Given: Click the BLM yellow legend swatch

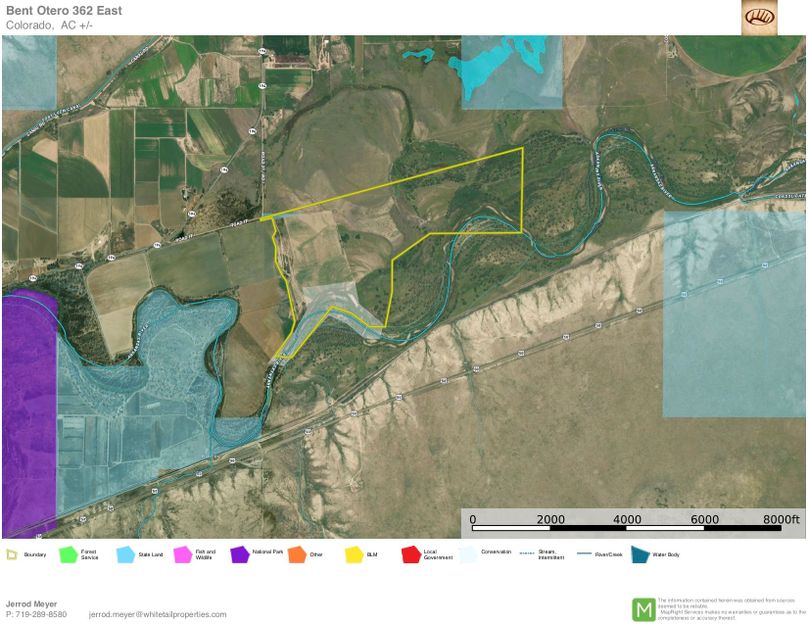Looking at the screenshot, I should point(353,553).
